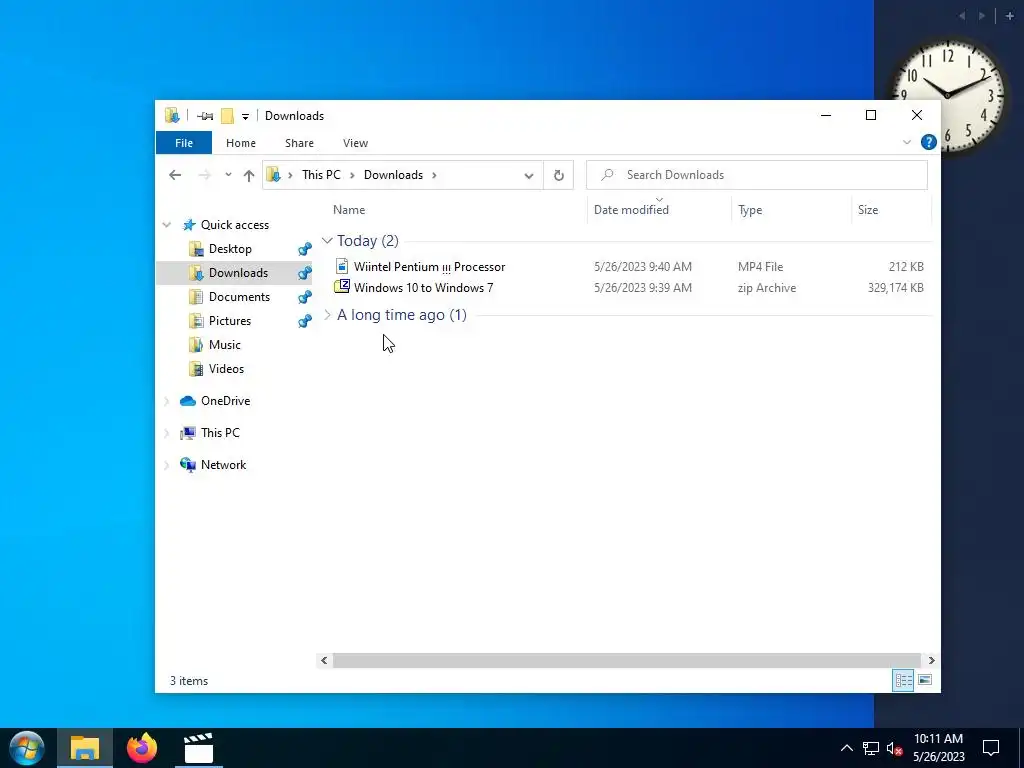Click Downloads in the address bar path

tap(393, 175)
